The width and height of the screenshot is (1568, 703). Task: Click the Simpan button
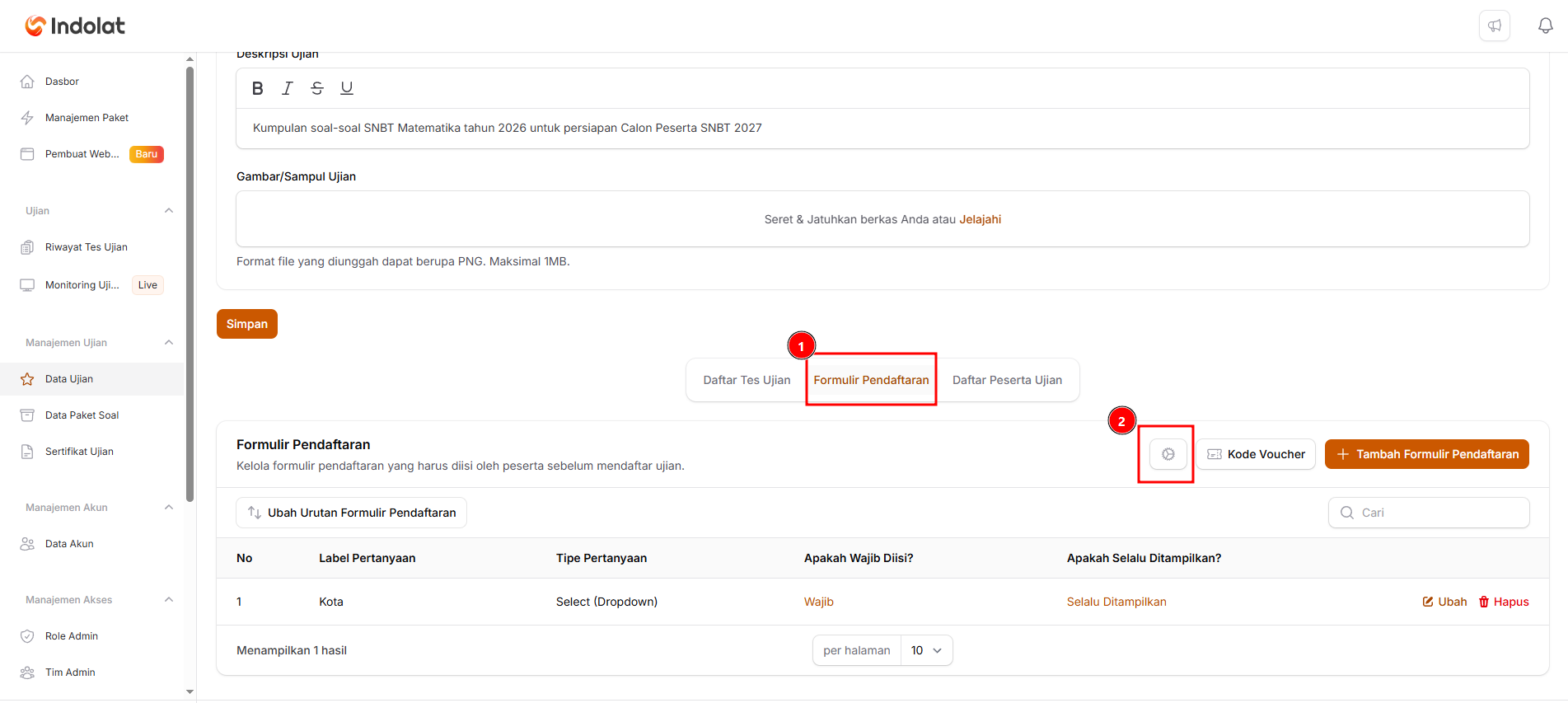click(247, 324)
